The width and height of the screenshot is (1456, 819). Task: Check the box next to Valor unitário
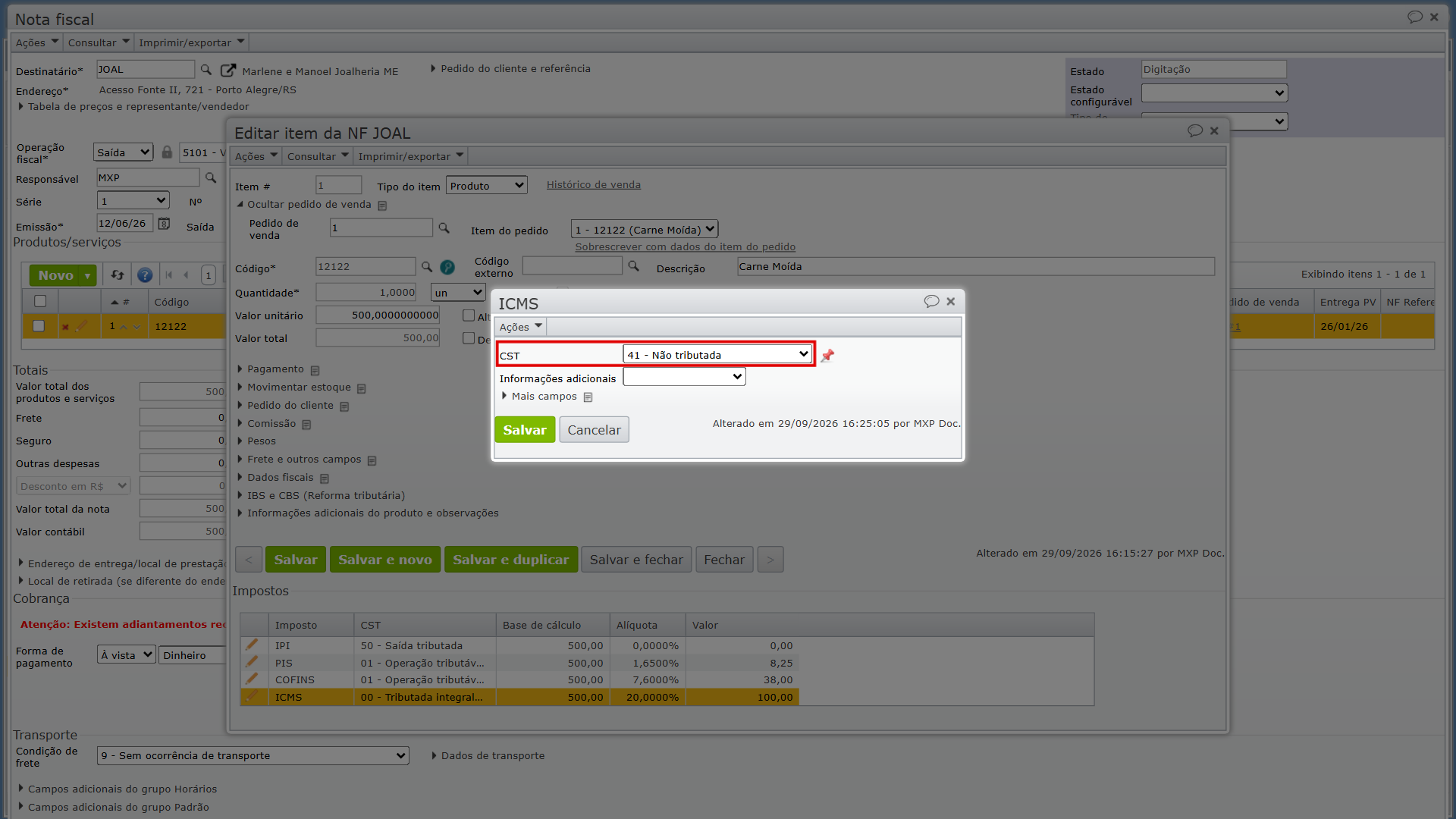[x=469, y=315]
